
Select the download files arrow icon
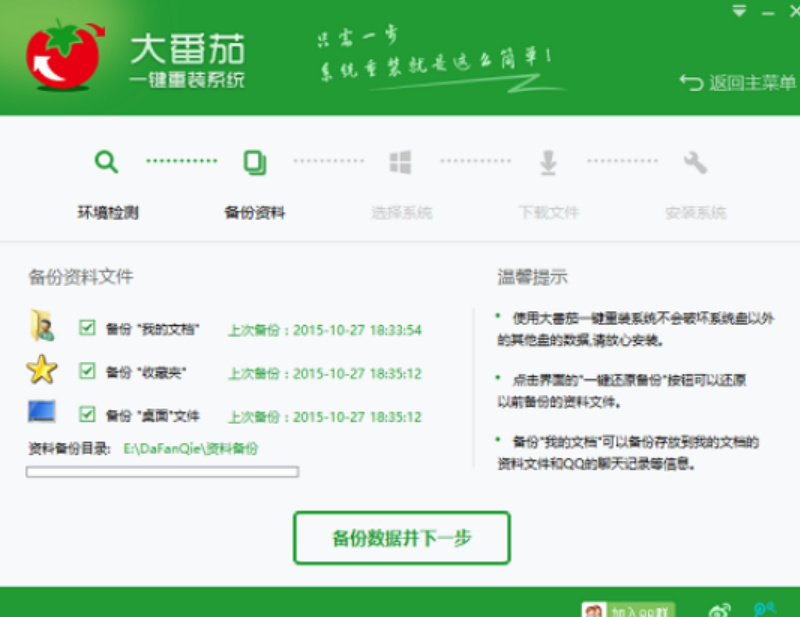548,162
